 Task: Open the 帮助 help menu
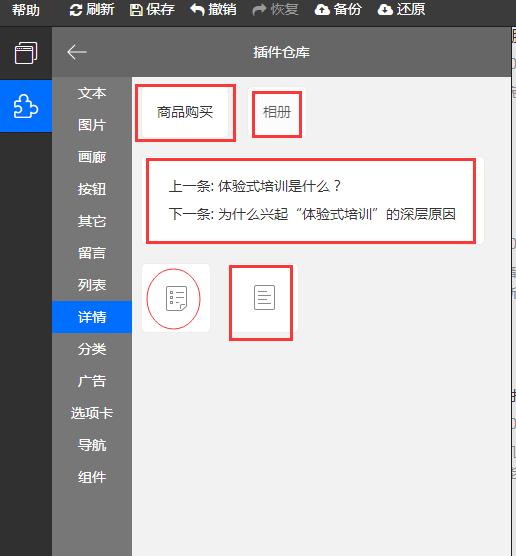pos(26,10)
